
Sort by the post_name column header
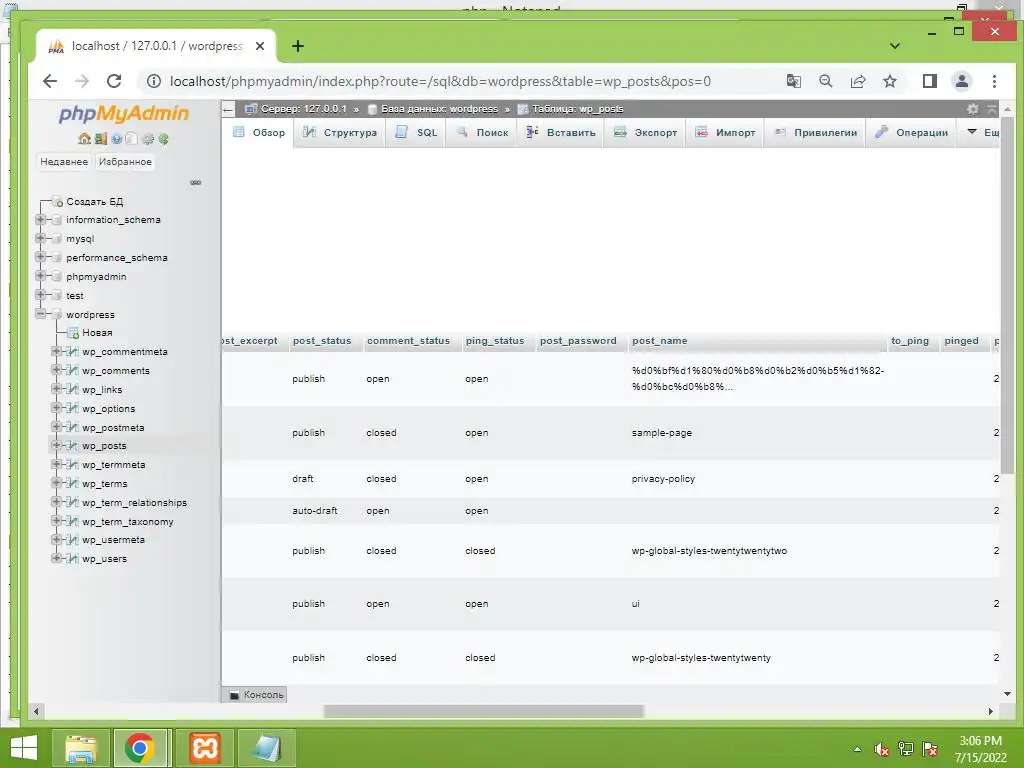[660, 341]
